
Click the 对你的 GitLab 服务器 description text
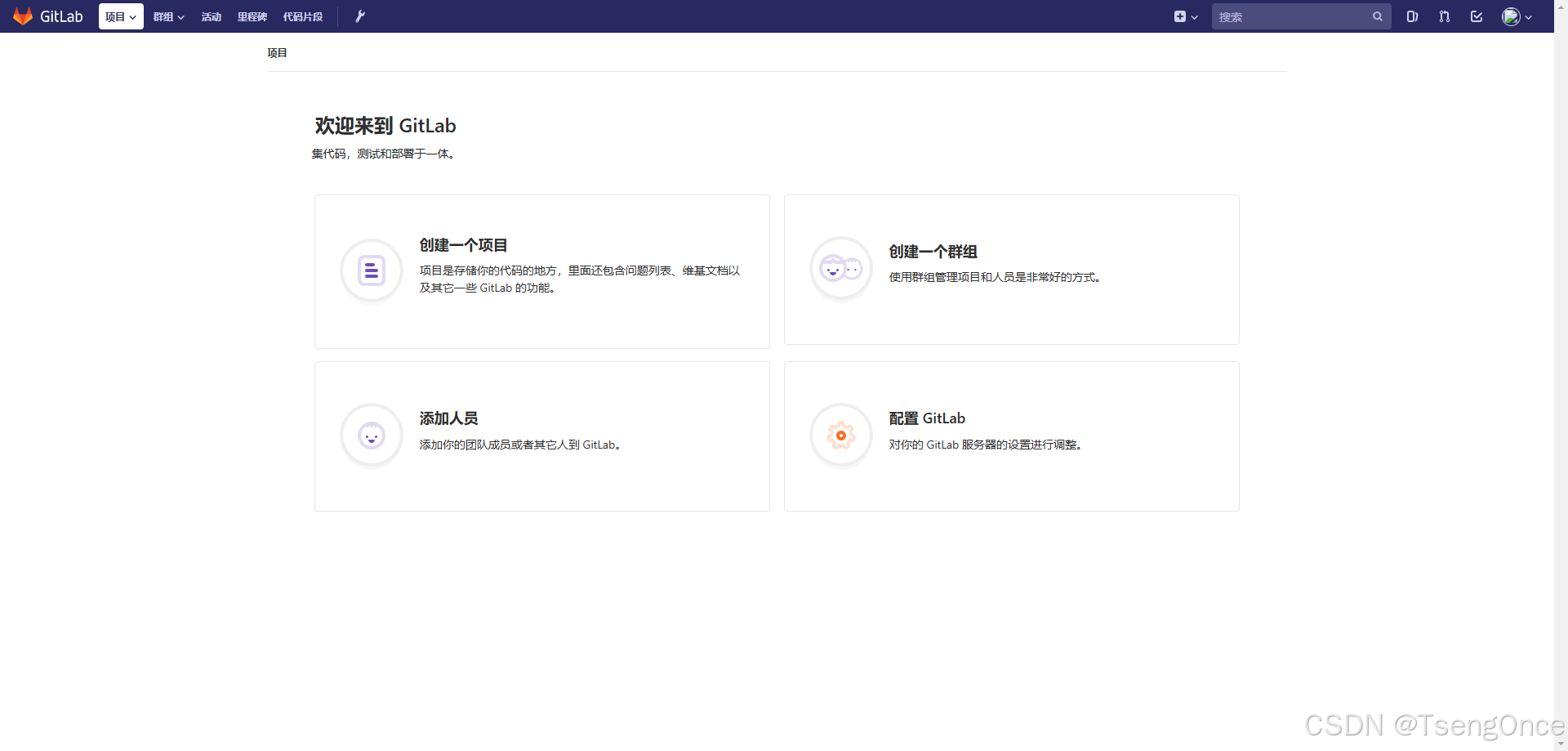pos(987,445)
